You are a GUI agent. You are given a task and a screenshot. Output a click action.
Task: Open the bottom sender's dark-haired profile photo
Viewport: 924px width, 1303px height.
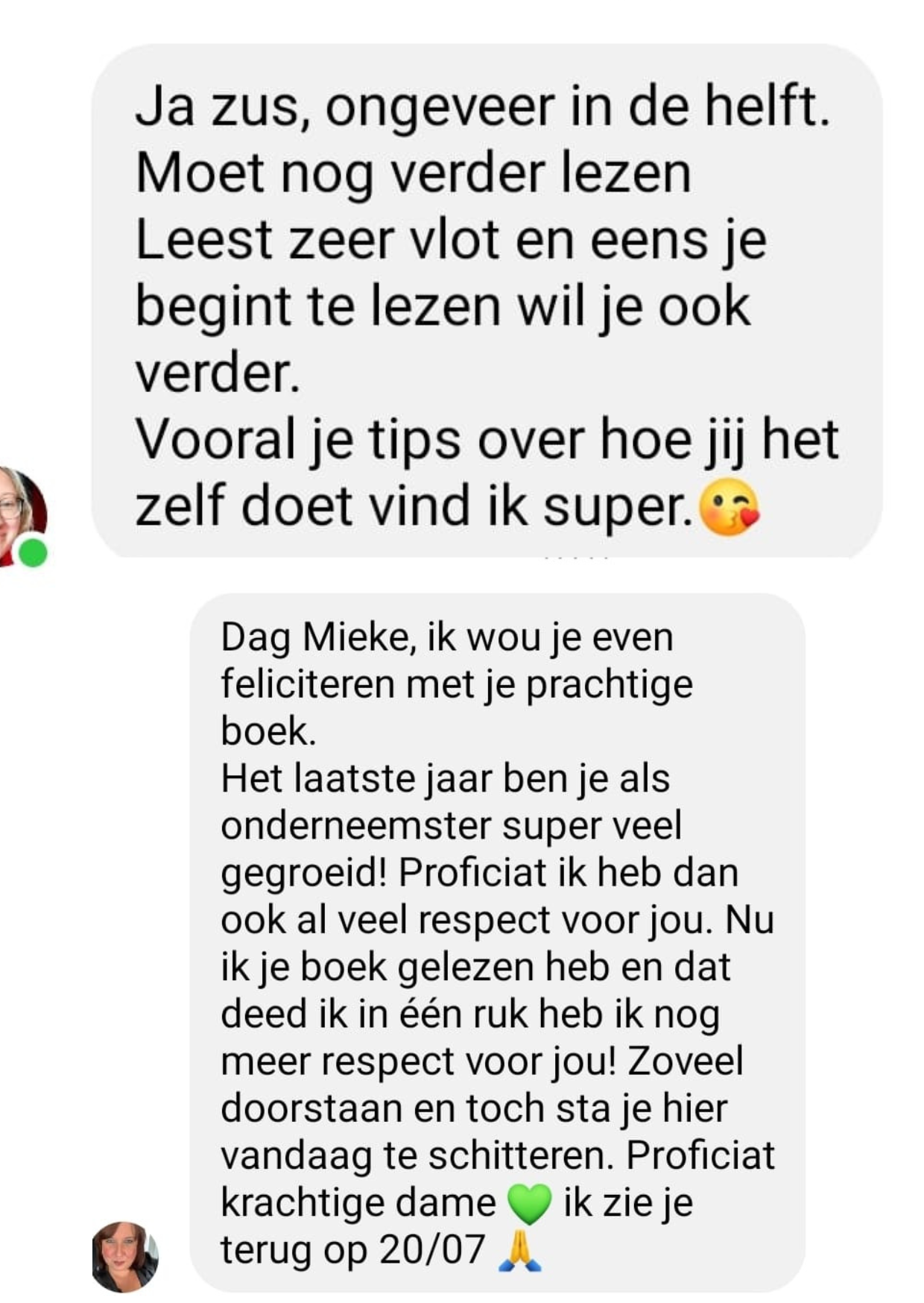(x=124, y=1256)
